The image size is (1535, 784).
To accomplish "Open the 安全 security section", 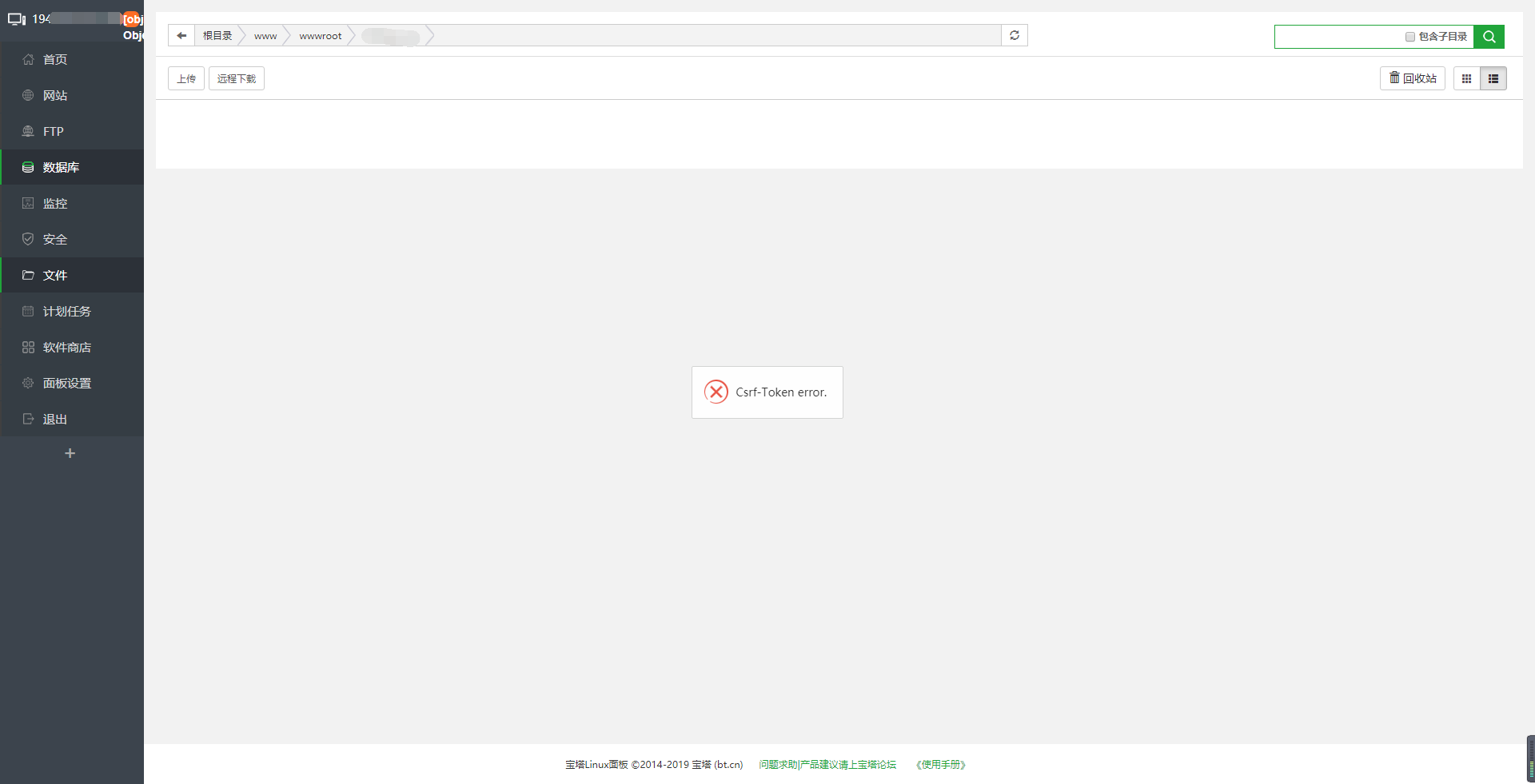I will pyautogui.click(x=54, y=239).
